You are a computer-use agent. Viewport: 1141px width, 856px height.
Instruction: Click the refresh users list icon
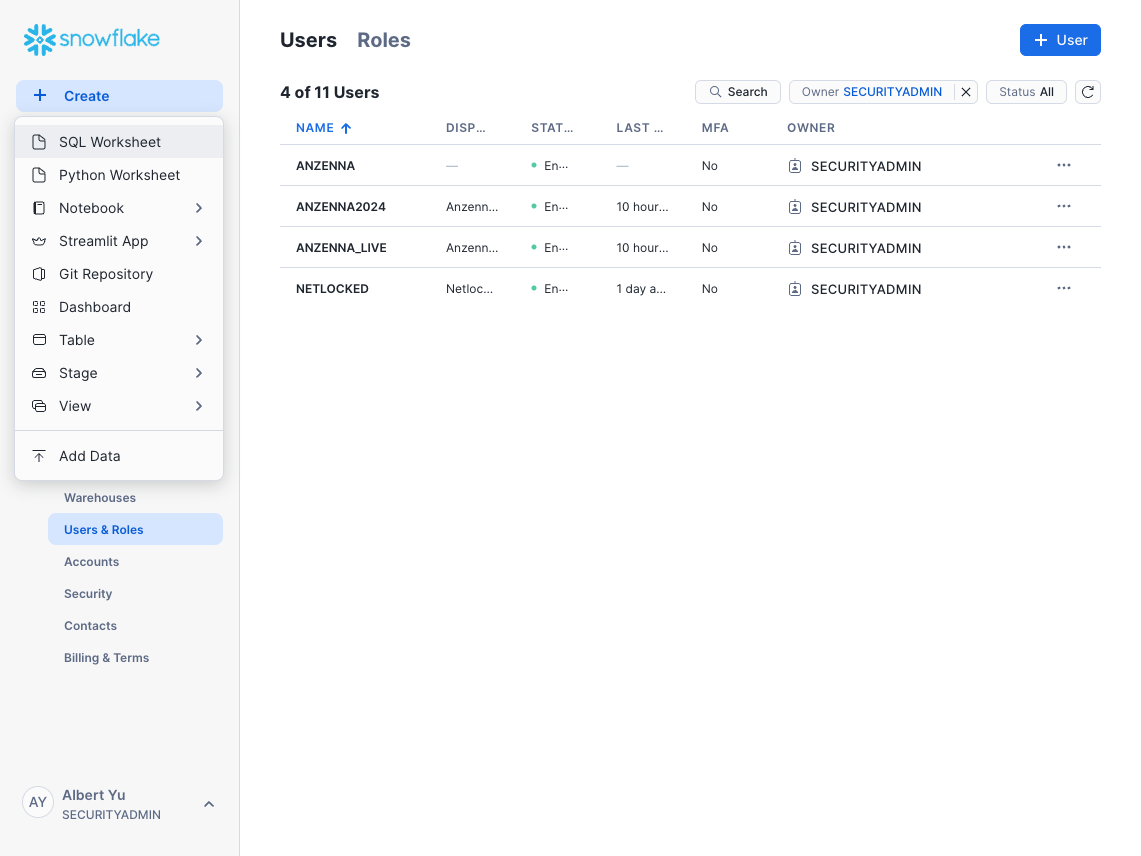(x=1088, y=92)
